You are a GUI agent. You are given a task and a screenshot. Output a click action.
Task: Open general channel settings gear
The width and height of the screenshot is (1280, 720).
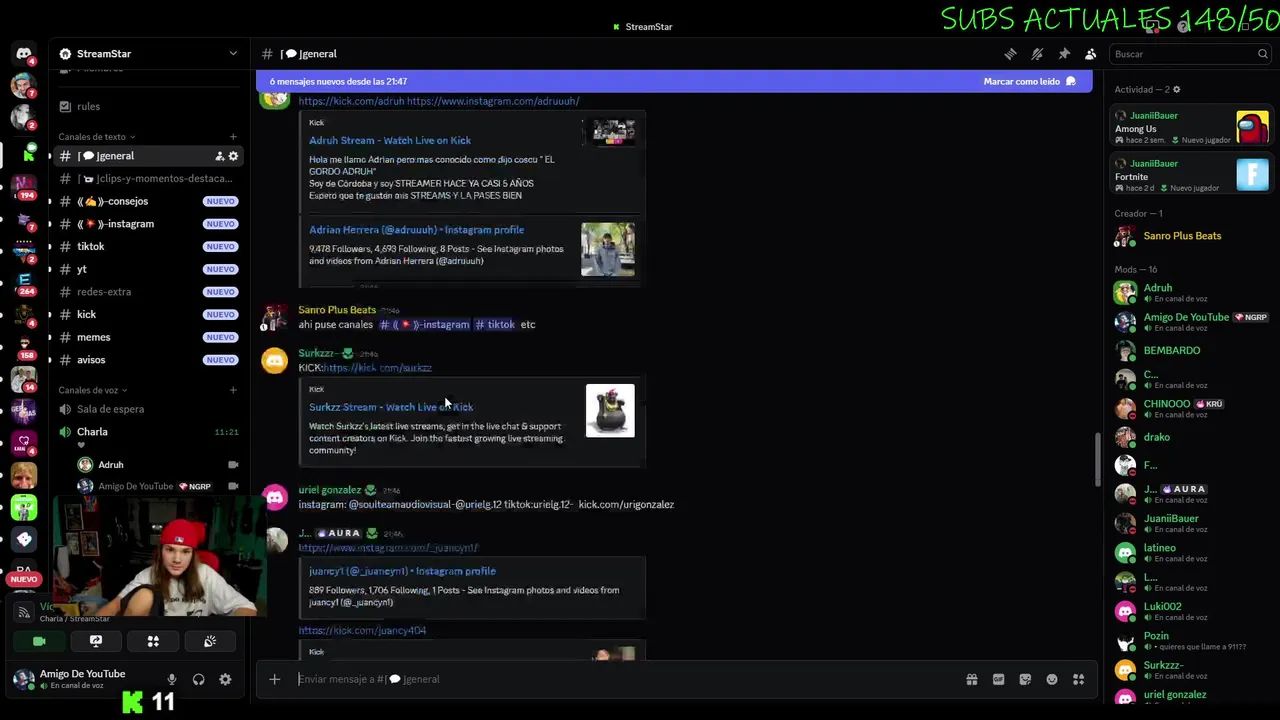pos(233,156)
